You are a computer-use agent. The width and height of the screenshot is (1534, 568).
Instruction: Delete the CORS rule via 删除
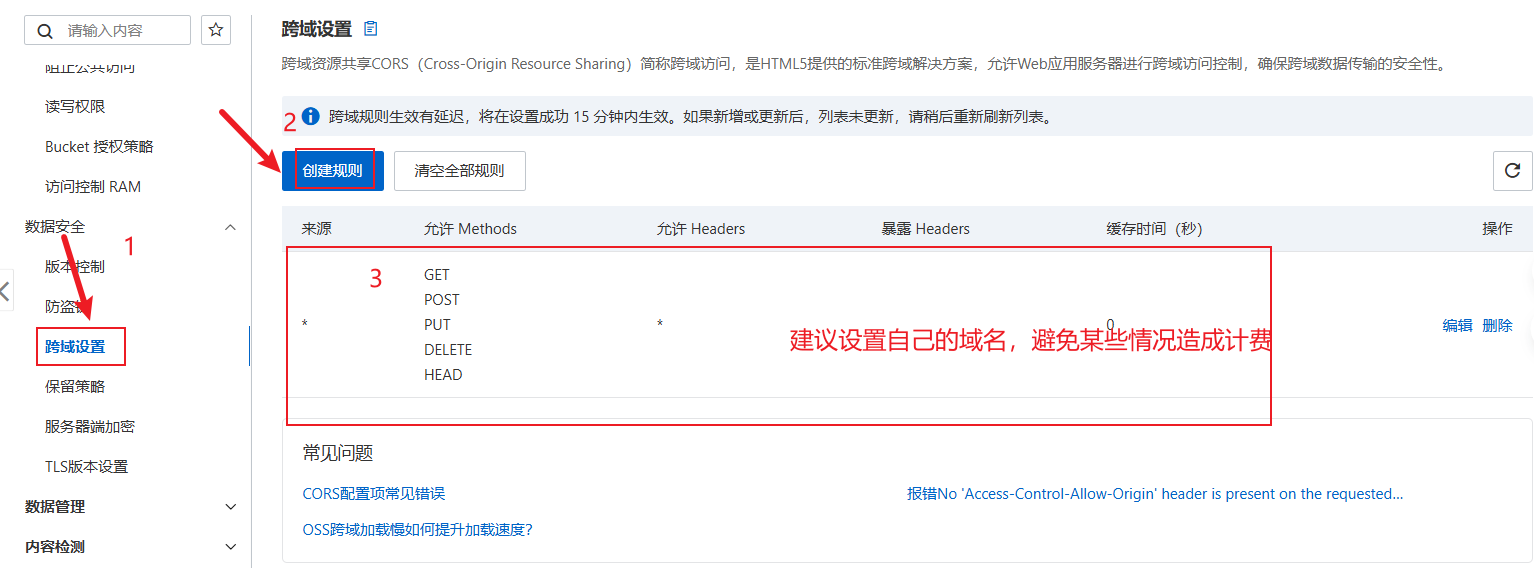[x=1497, y=325]
